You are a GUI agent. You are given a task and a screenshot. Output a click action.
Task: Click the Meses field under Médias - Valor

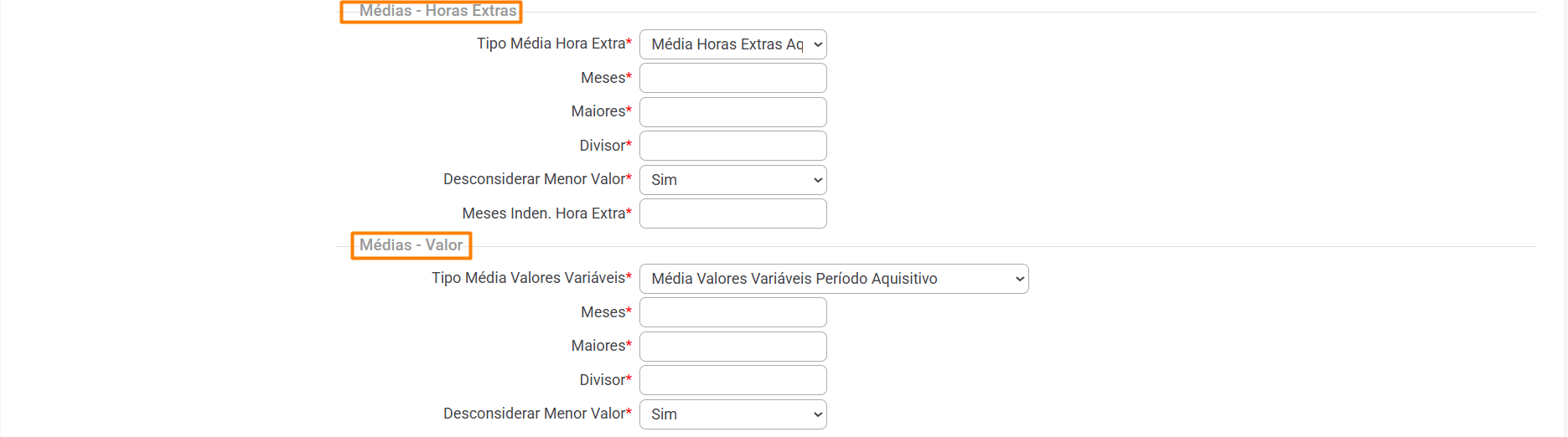tap(732, 312)
